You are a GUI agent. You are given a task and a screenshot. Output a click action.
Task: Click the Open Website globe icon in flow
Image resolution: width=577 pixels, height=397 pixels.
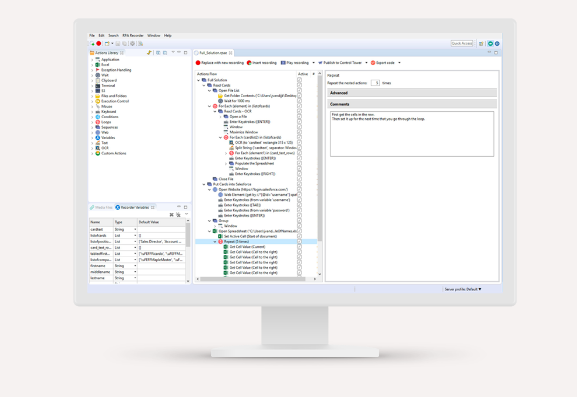coord(215,189)
